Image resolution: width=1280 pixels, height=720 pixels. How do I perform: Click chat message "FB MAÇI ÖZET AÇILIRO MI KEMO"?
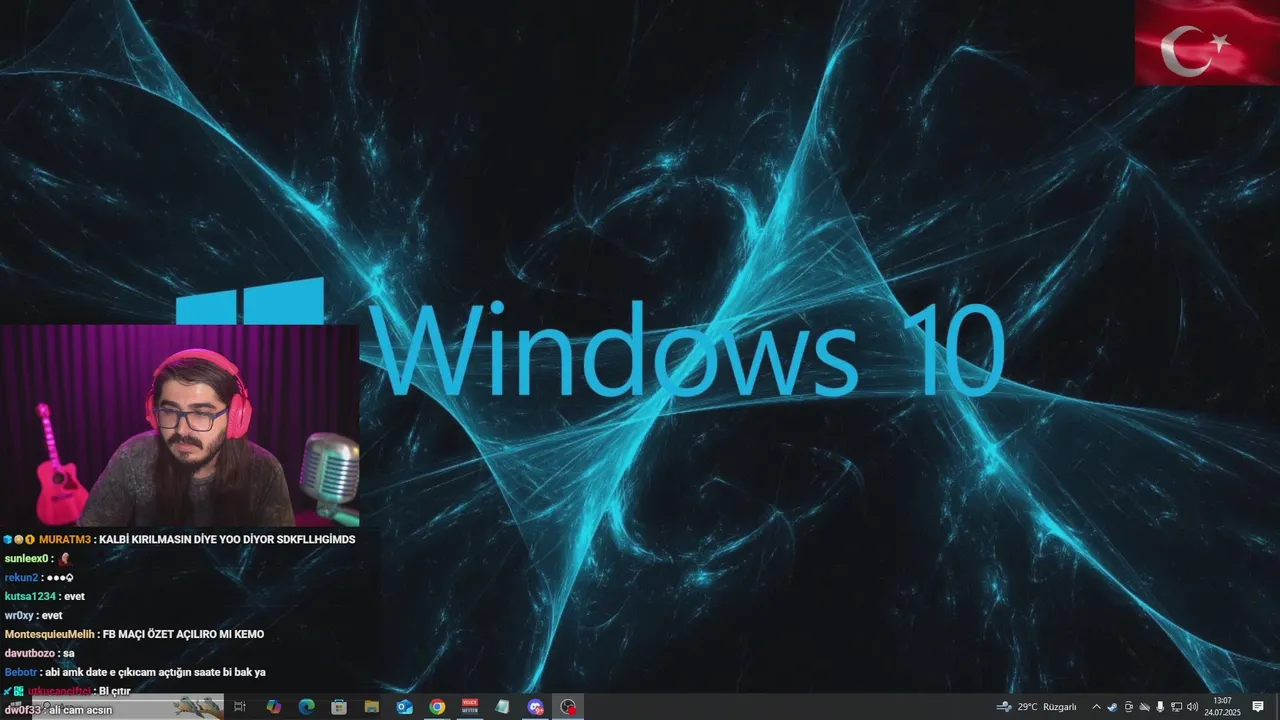point(183,634)
